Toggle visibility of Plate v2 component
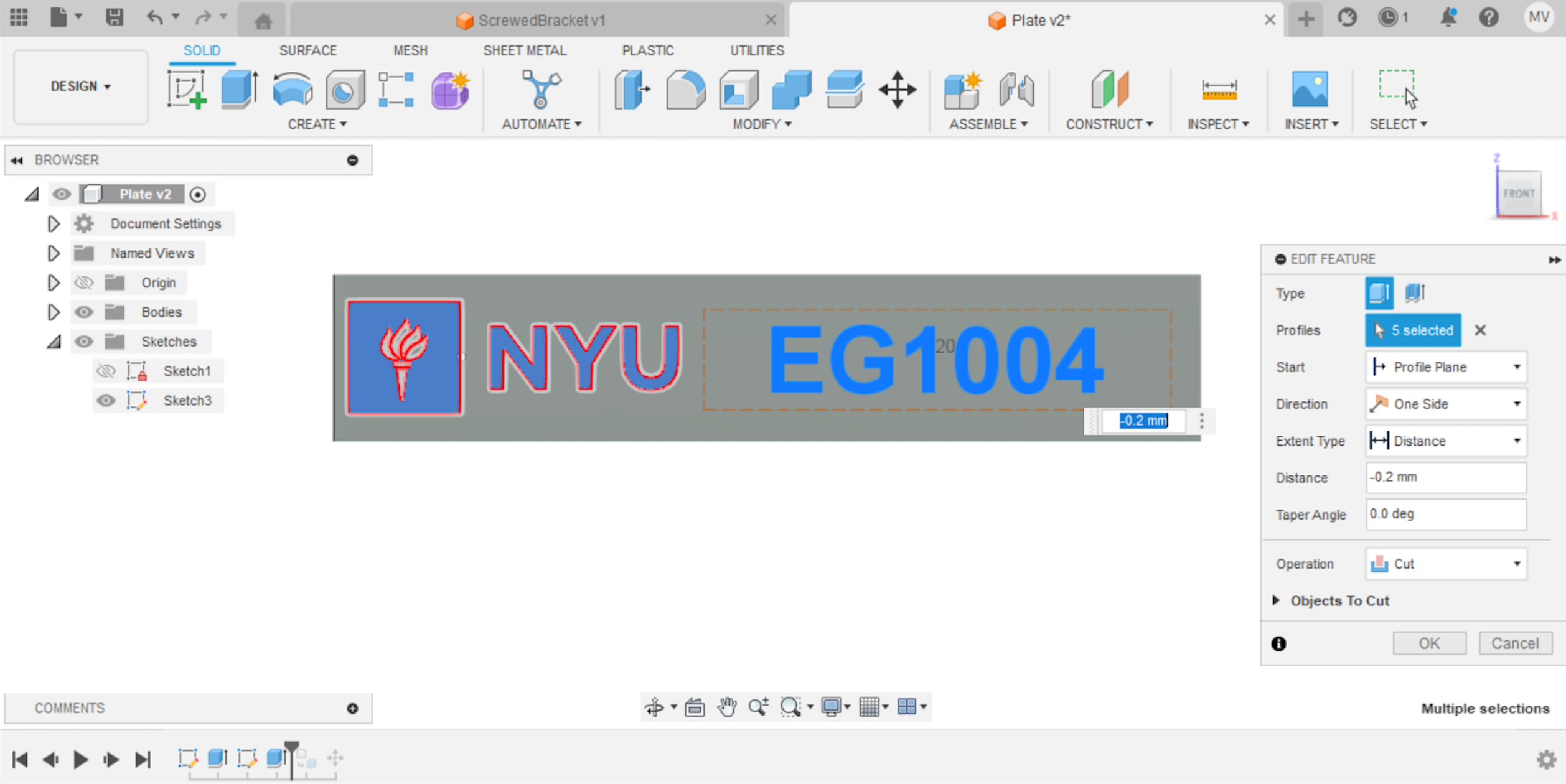1566x784 pixels. click(x=61, y=194)
